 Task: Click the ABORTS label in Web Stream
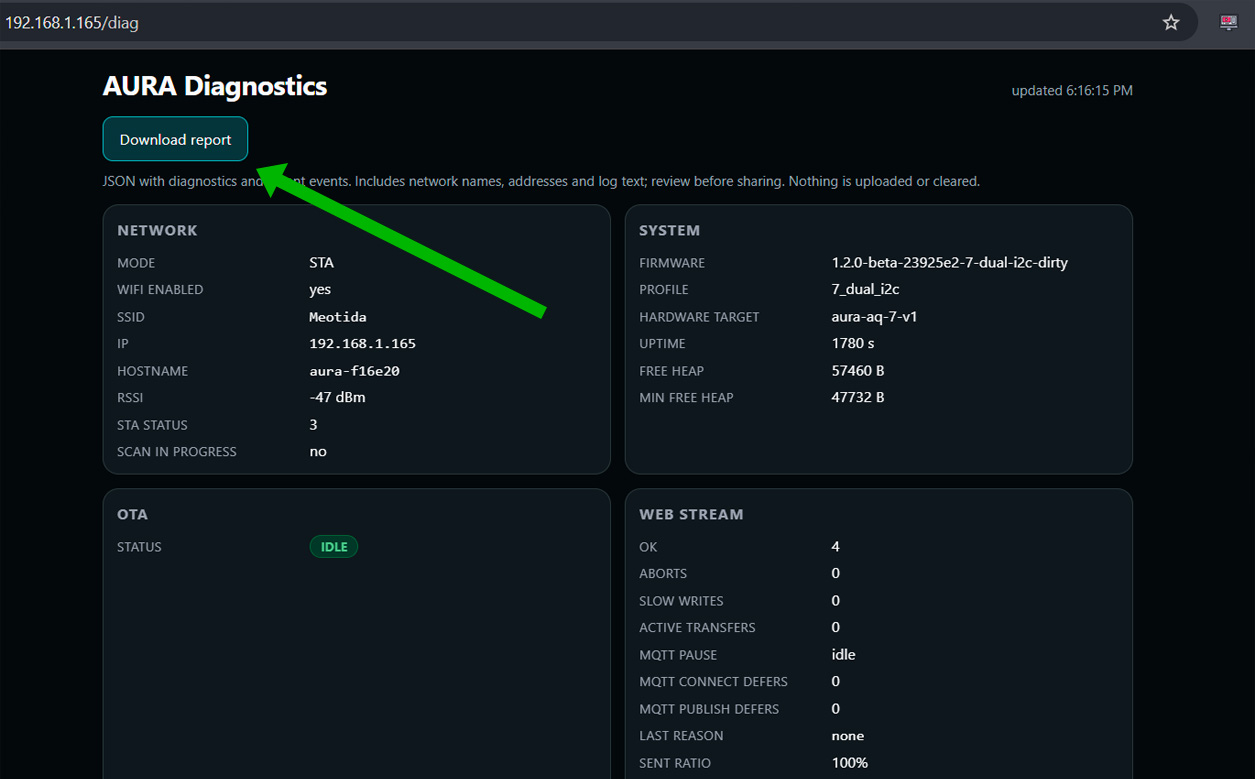pos(663,574)
